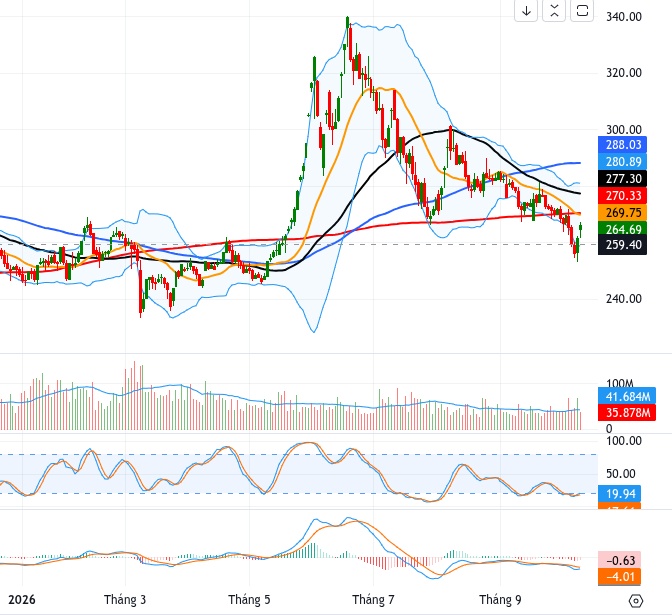Open chart settings gear icon

(636, 601)
